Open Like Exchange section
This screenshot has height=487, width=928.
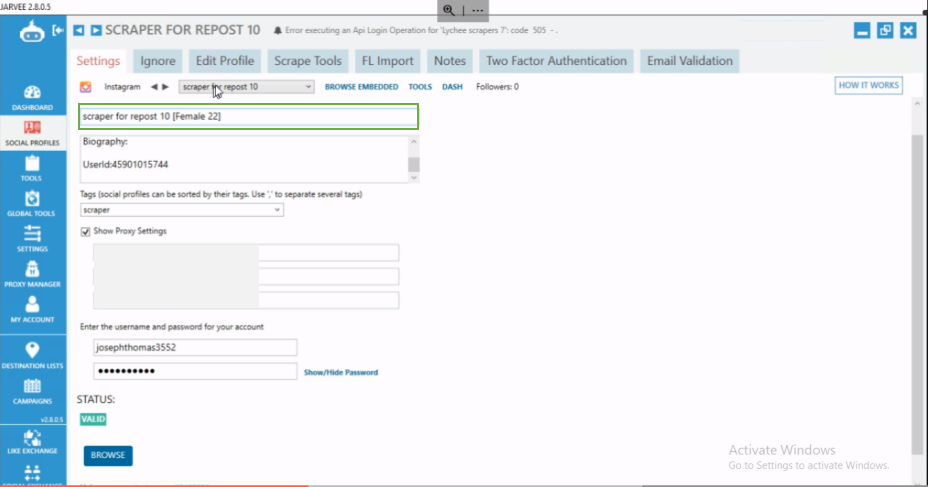[32, 441]
